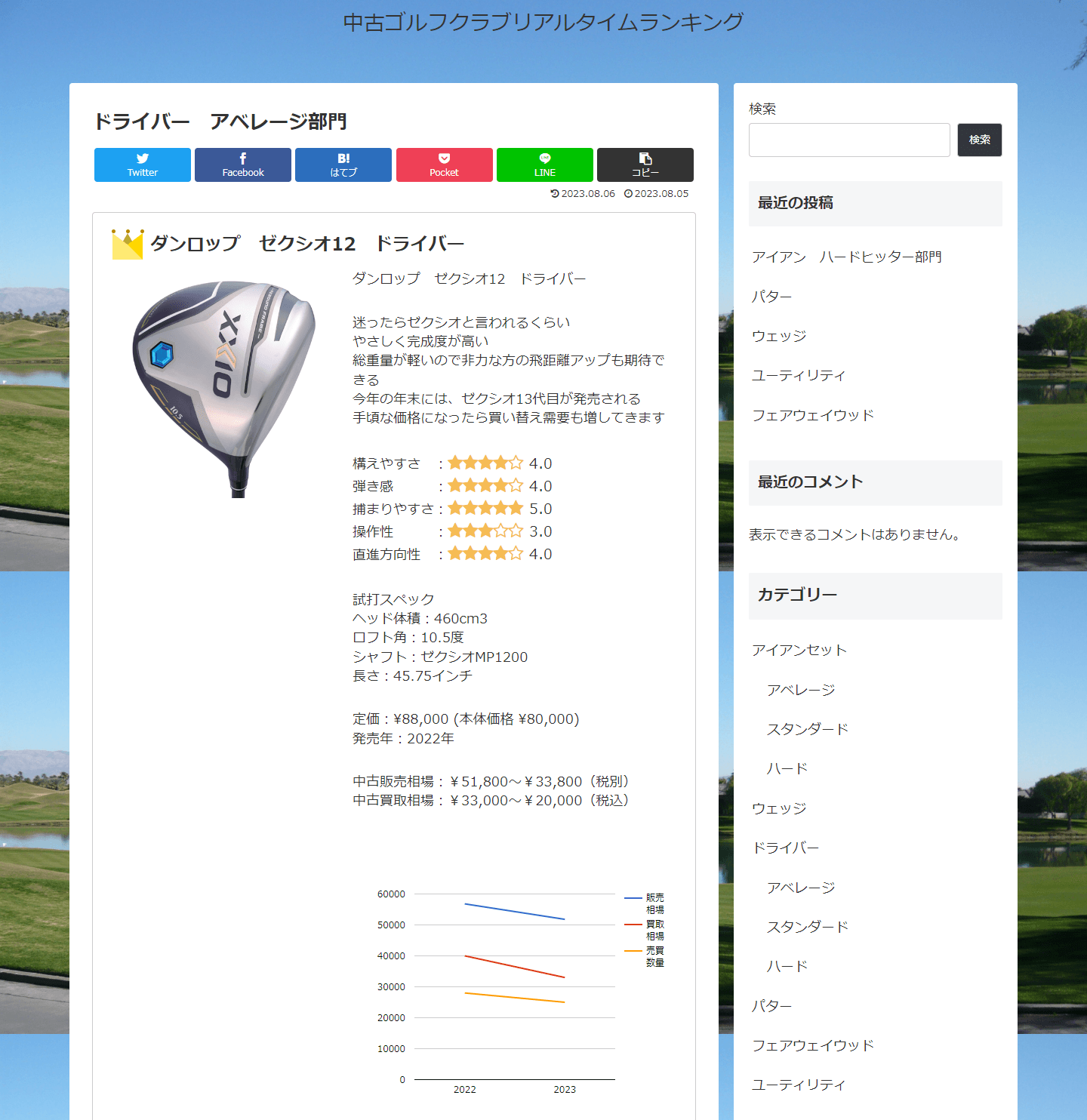Copy the article URL with コピー

click(645, 165)
